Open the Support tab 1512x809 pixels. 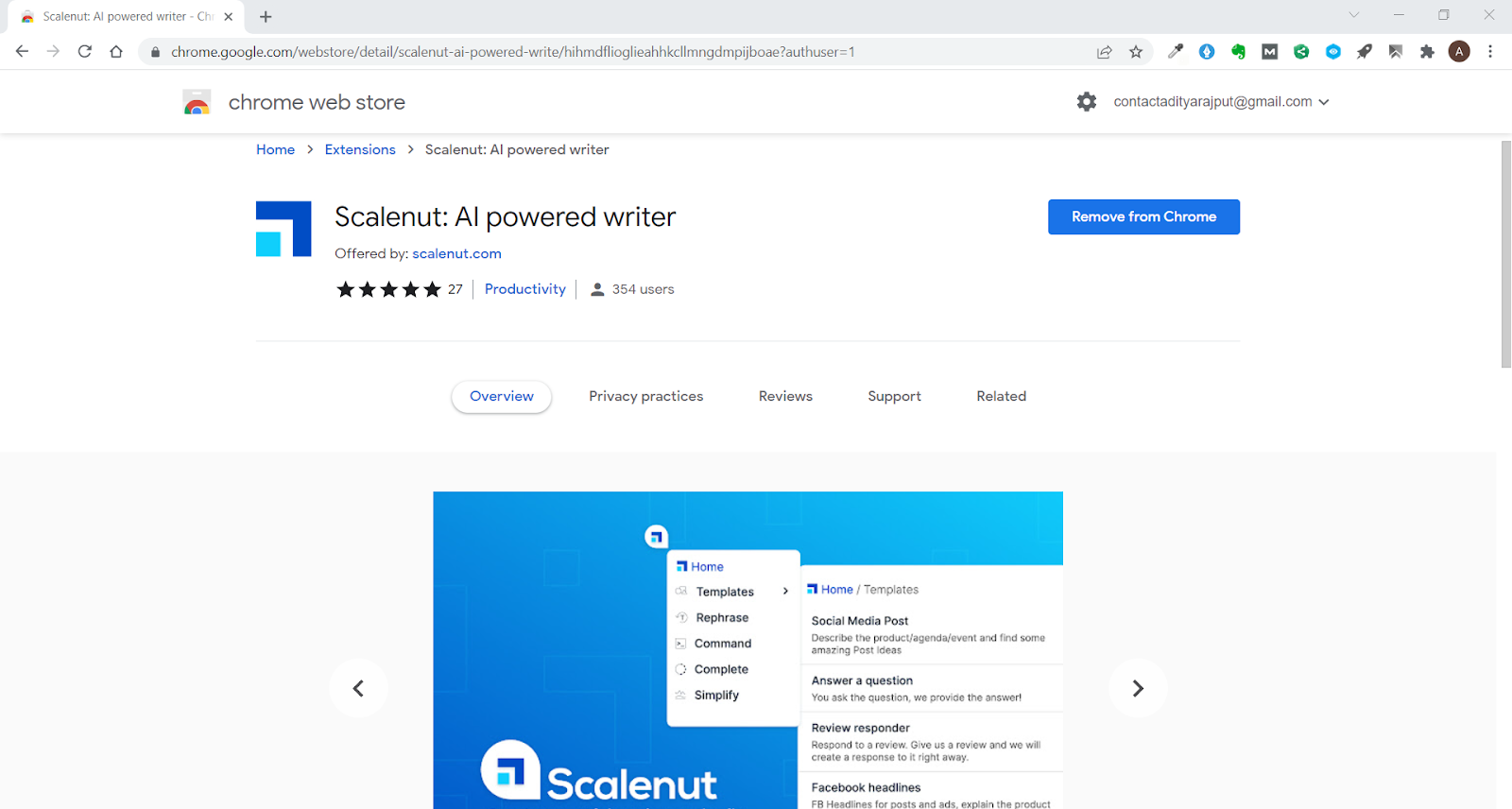[x=895, y=397]
